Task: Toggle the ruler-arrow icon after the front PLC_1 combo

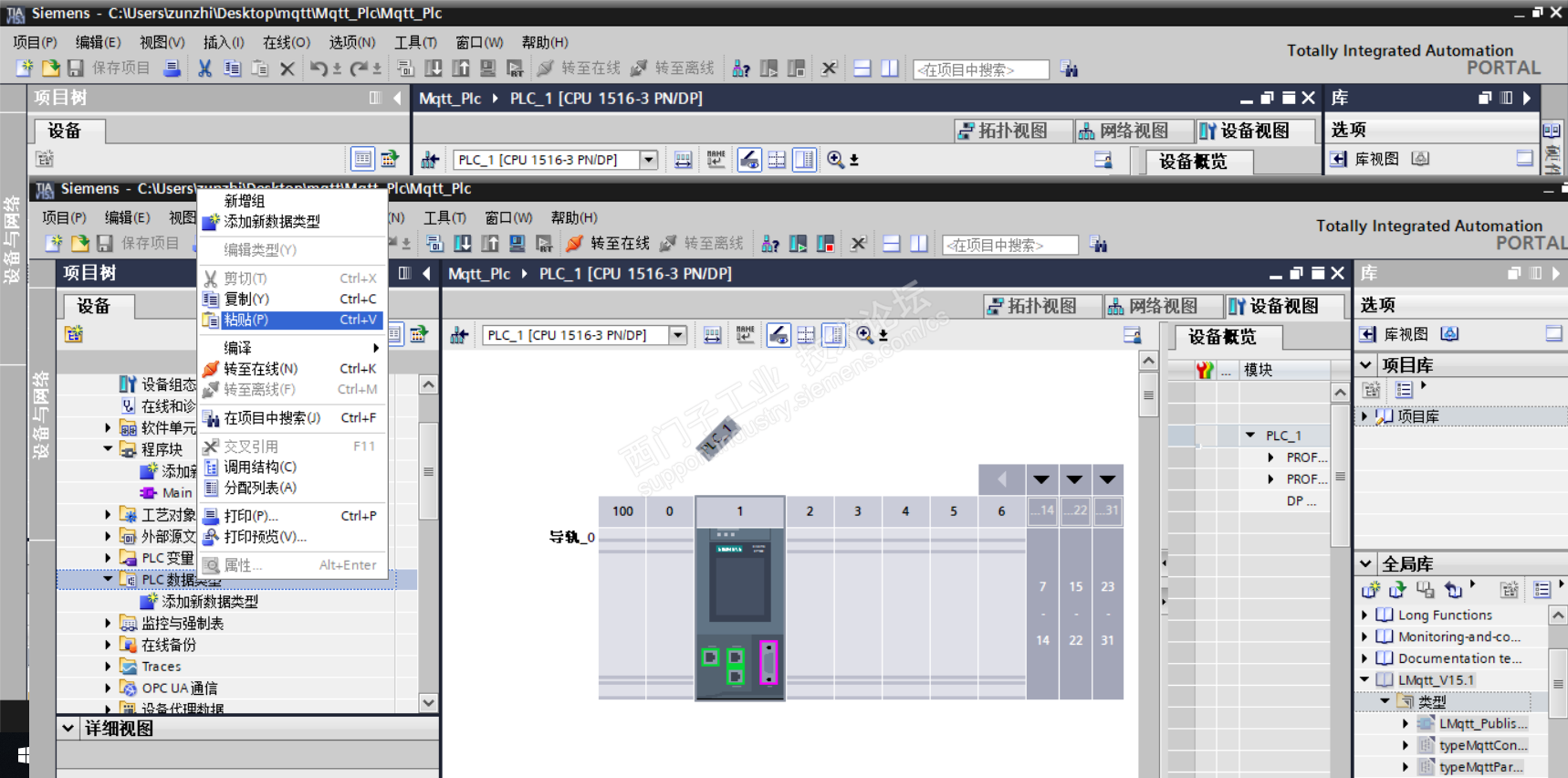Action: pyautogui.click(x=712, y=335)
